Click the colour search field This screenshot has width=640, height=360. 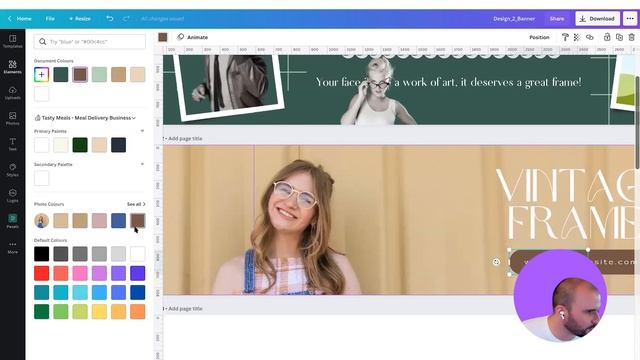[x=90, y=42]
